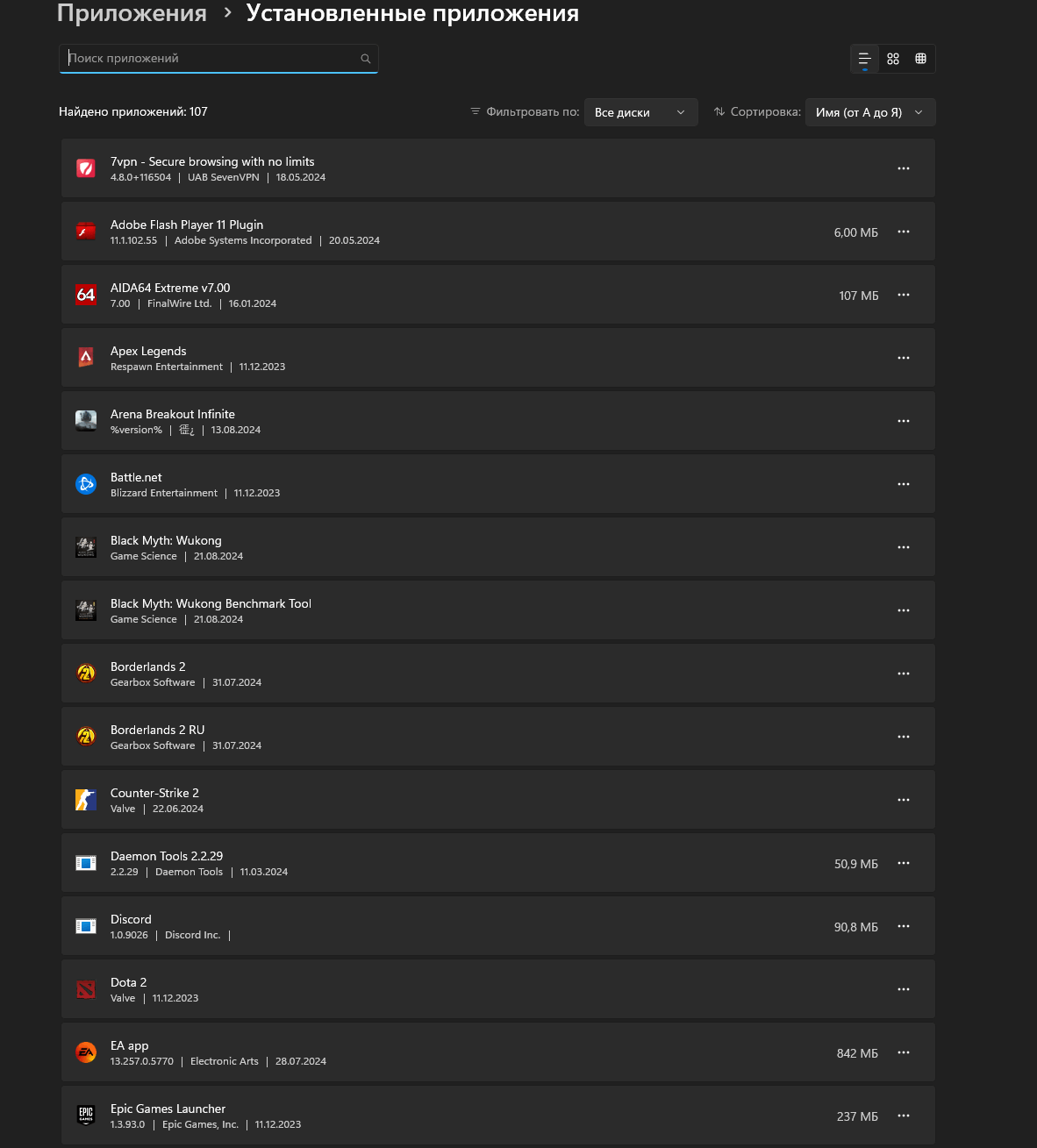Open more options for Black Myth: Wukong
Screen dimensions: 1037x1148
tap(904, 547)
